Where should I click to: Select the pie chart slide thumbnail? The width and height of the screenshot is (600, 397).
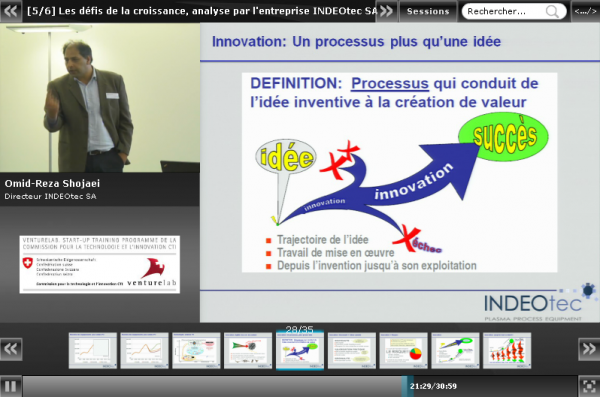[x=403, y=350]
